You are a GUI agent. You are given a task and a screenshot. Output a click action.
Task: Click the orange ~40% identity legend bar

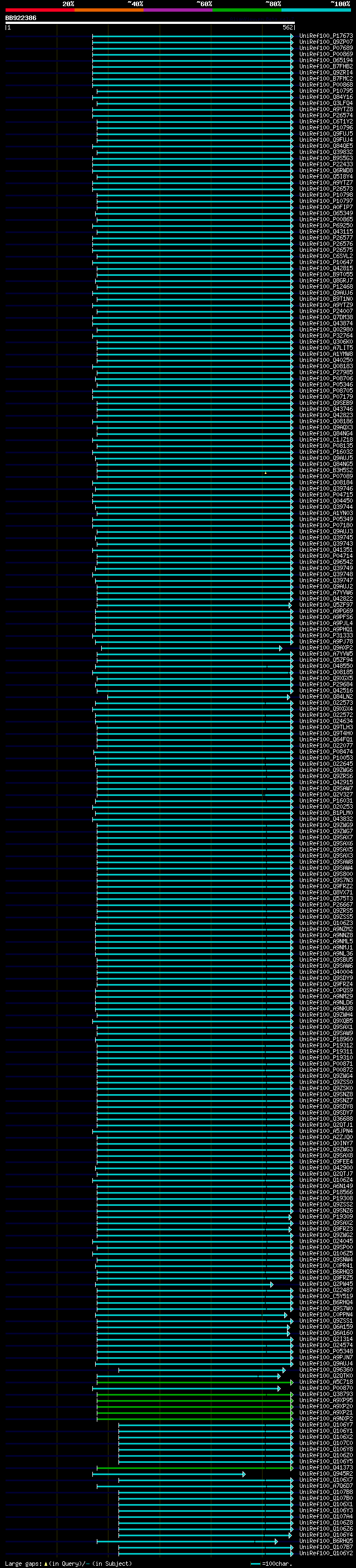click(x=109, y=10)
